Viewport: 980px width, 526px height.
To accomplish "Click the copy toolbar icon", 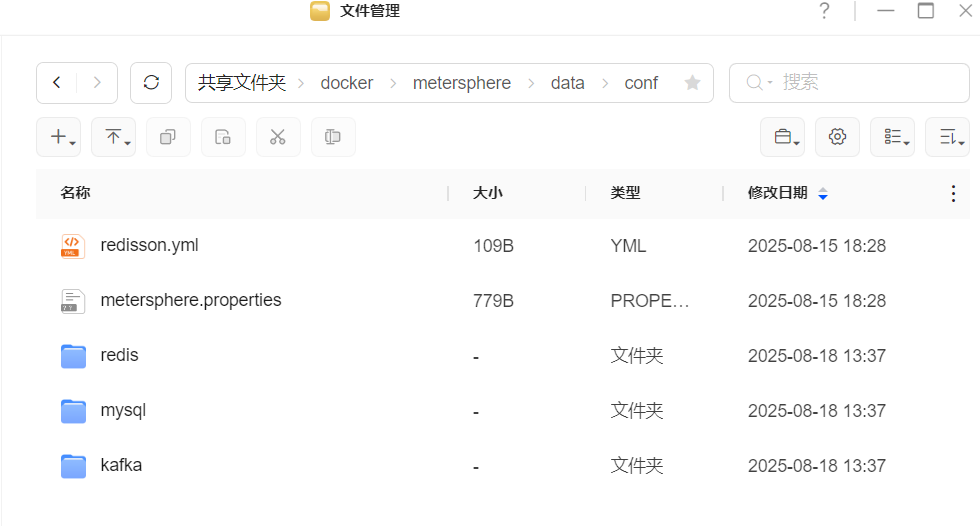I will tap(168, 138).
